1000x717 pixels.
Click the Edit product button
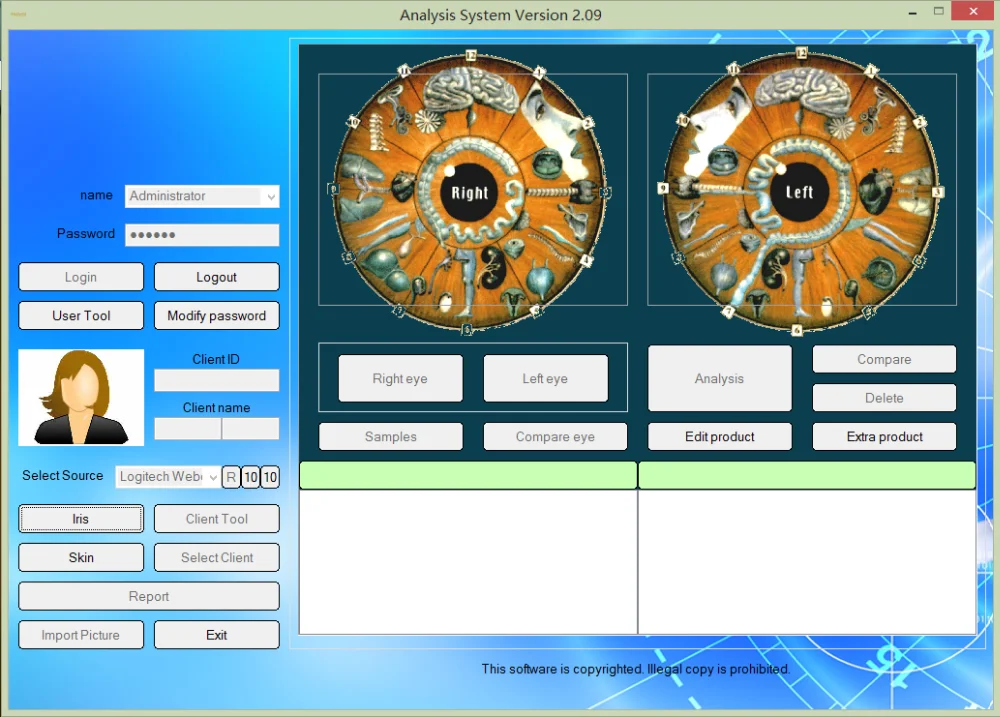719,437
